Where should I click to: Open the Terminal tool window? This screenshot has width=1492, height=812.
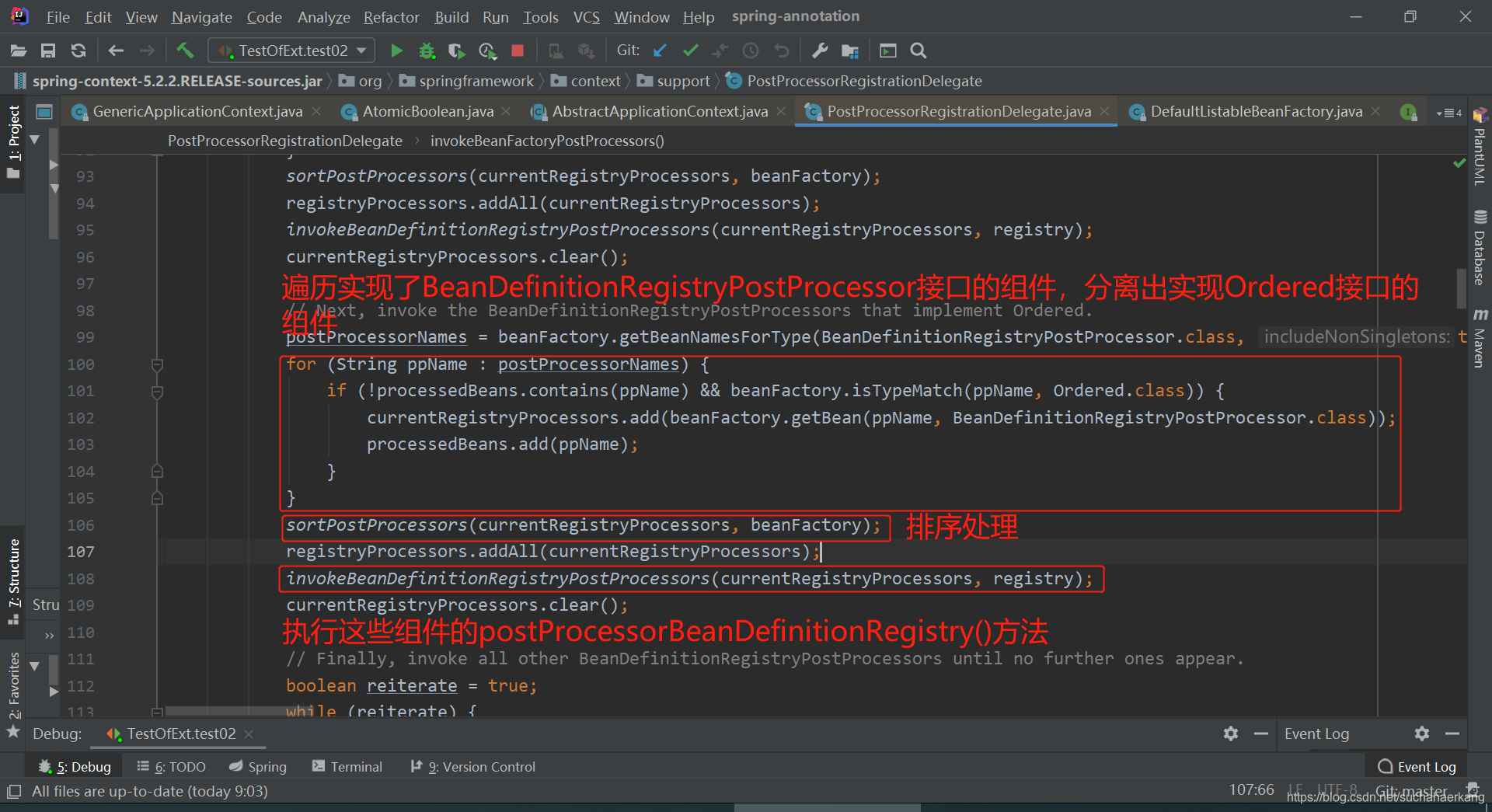click(x=347, y=767)
